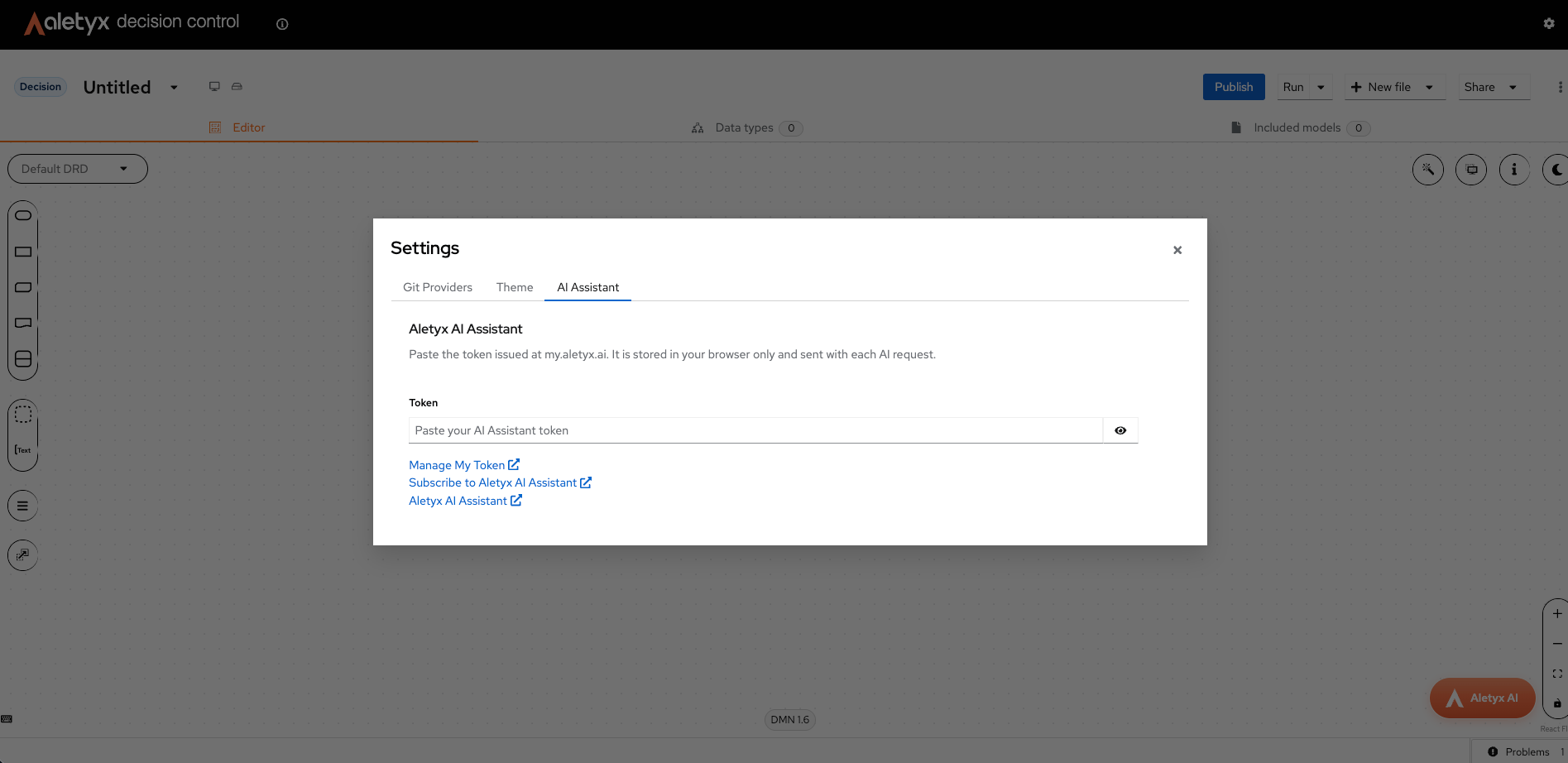Click the keyboard shortcuts icon

point(7,719)
